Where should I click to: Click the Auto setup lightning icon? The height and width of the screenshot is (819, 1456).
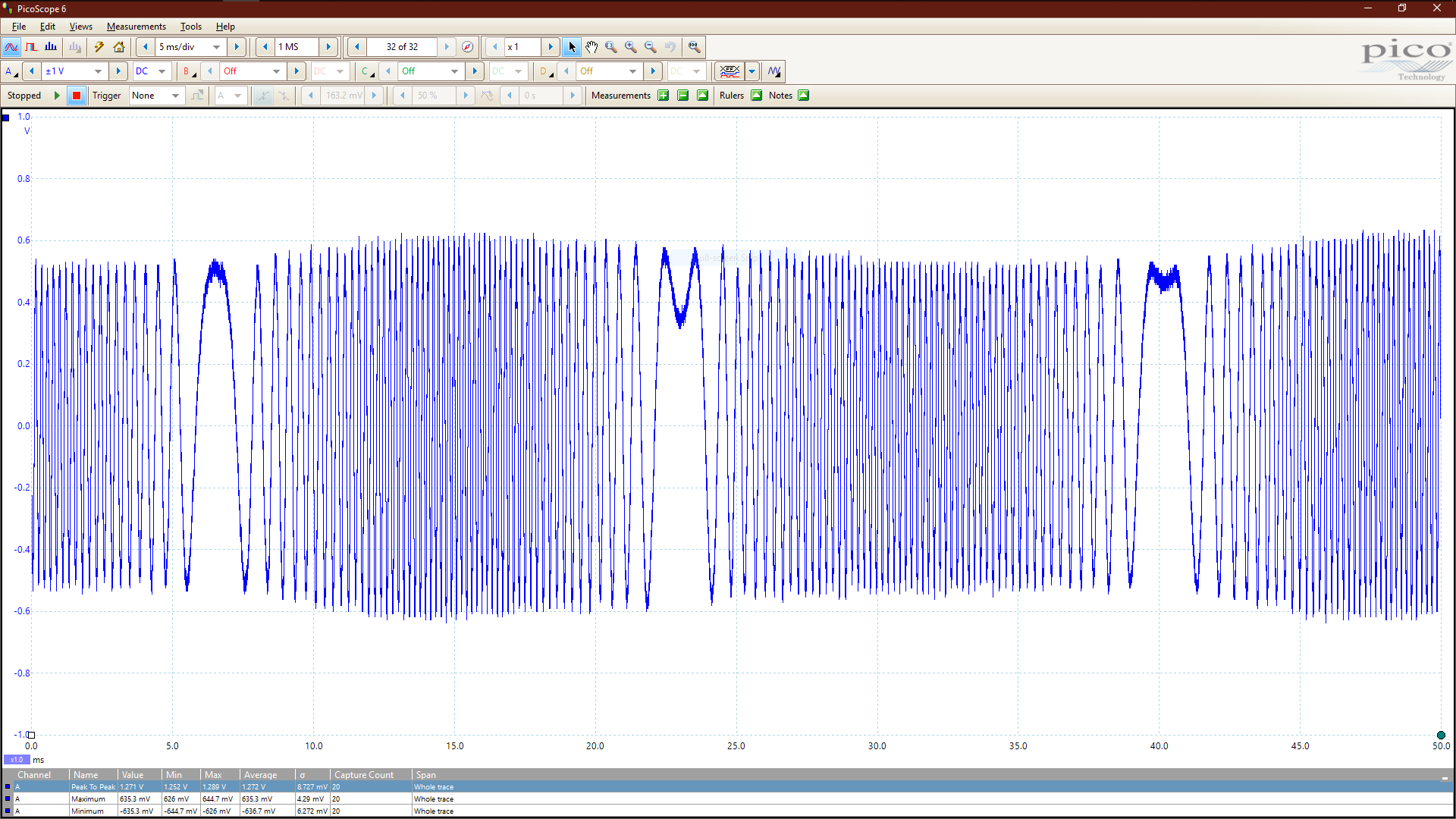click(x=99, y=47)
